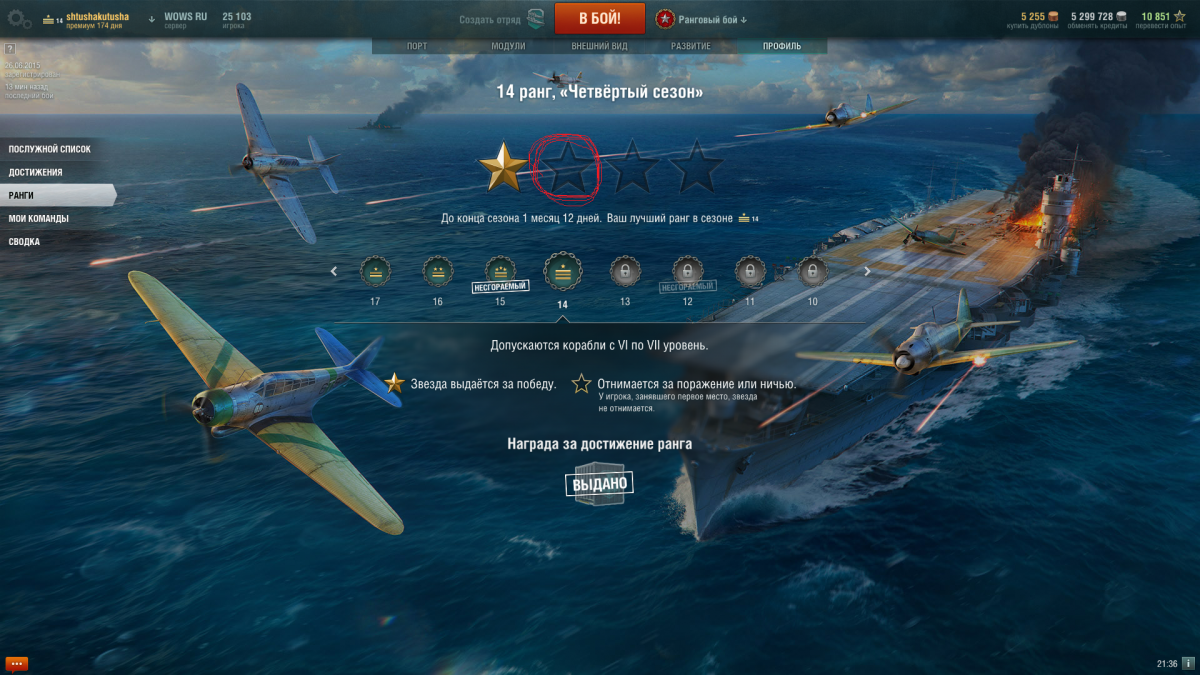This screenshot has height=675, width=1200.
Task: Start battle with В БОЙ! button
Action: pos(600,18)
